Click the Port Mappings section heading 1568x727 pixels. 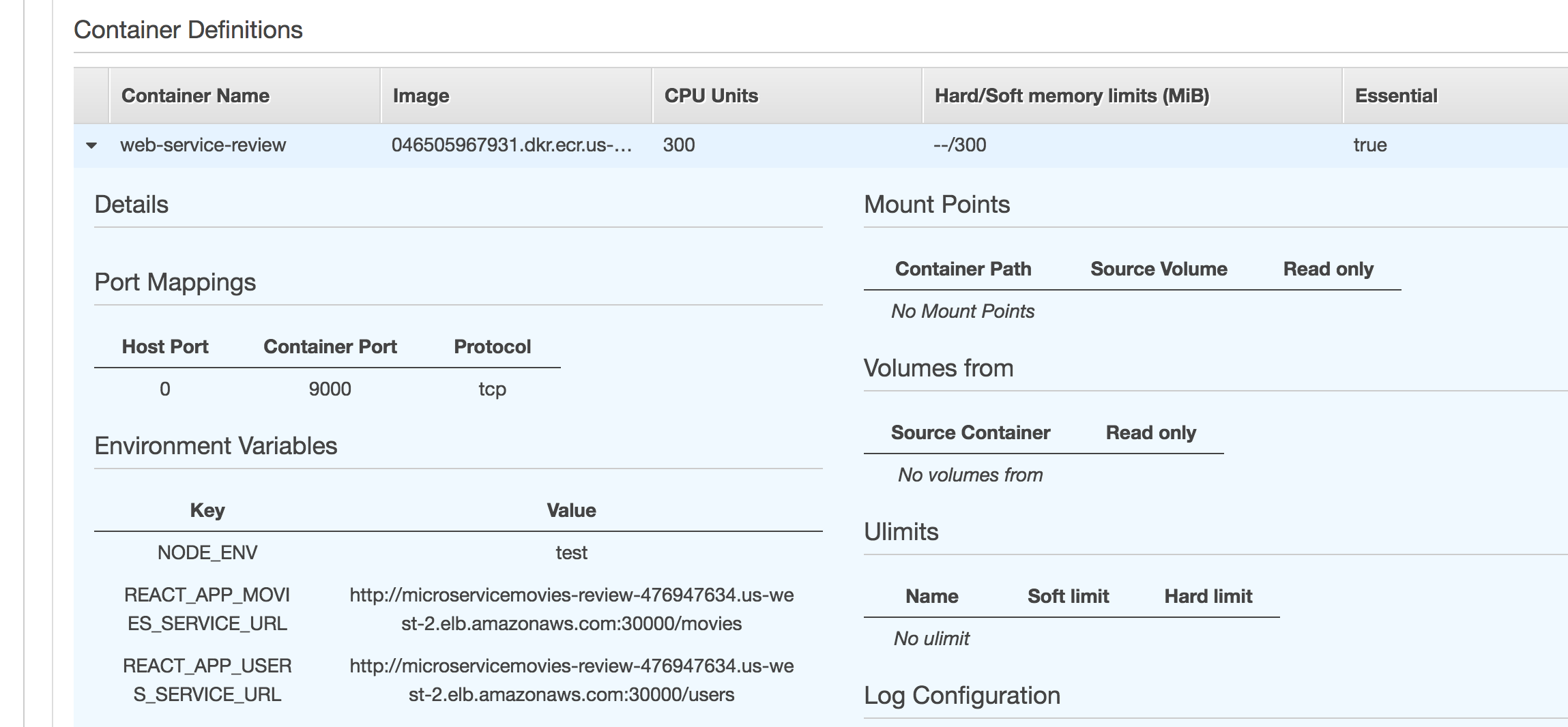pos(175,282)
